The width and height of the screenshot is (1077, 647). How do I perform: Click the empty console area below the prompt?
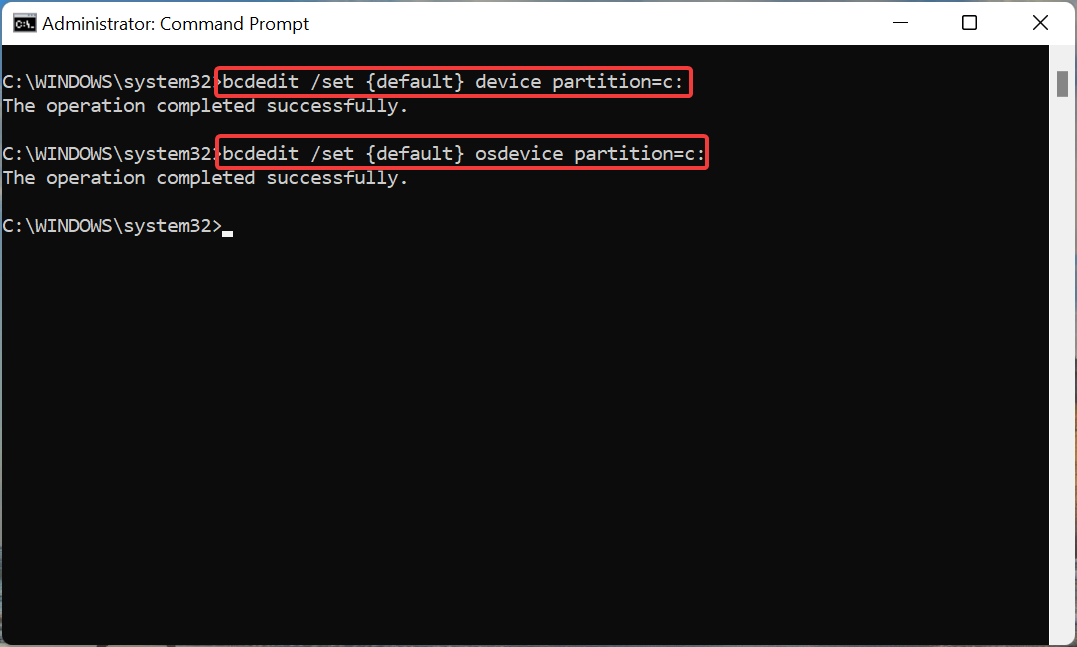tap(500, 420)
